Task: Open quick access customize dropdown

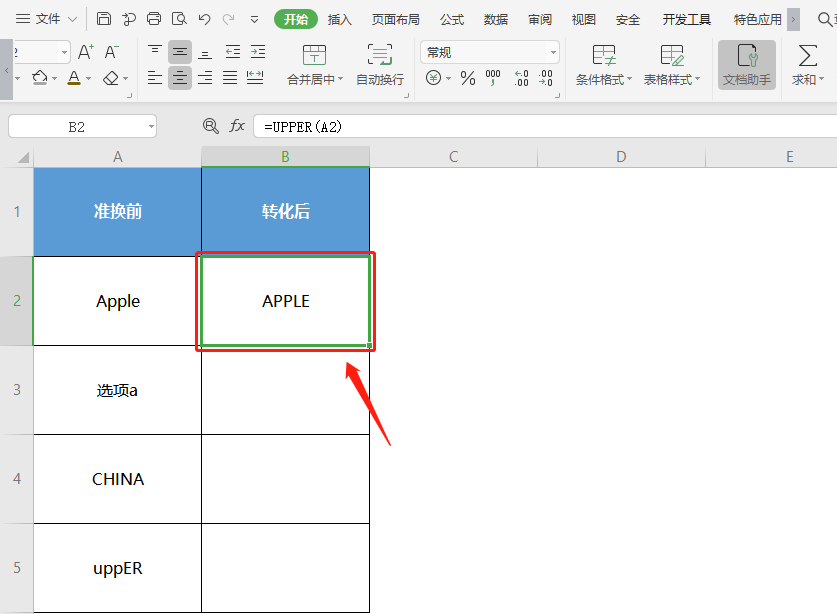Action: coord(255,20)
